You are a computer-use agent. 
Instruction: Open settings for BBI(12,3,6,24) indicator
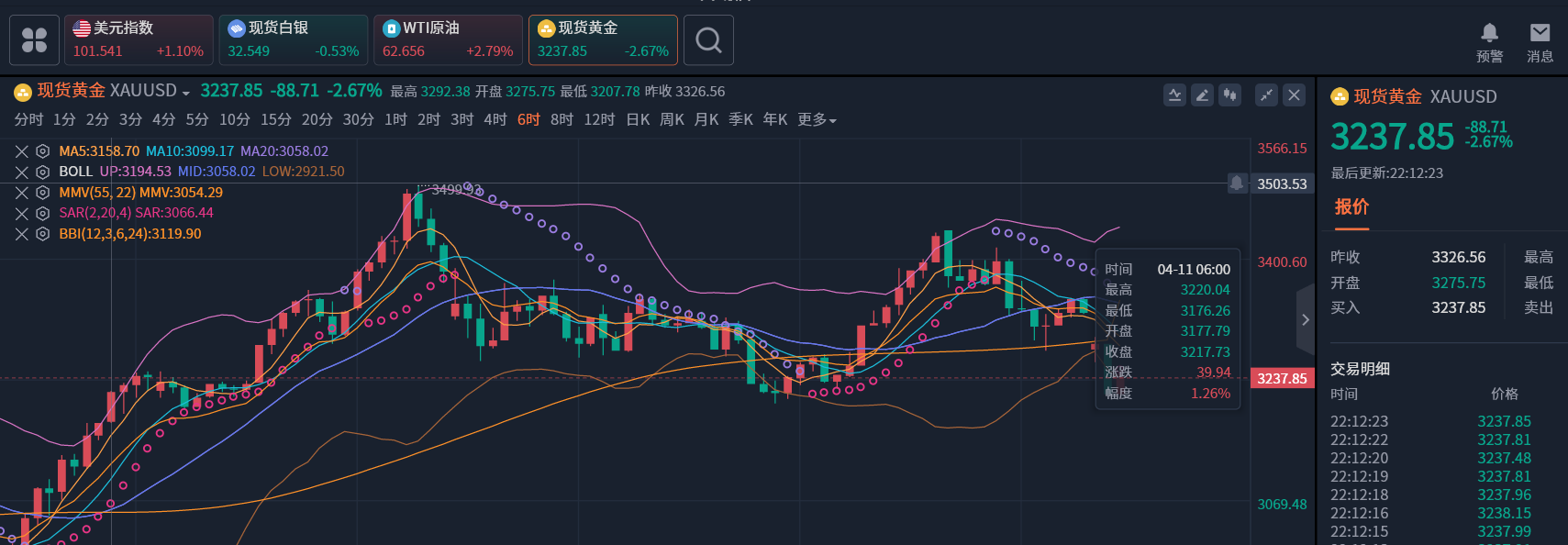(x=42, y=234)
